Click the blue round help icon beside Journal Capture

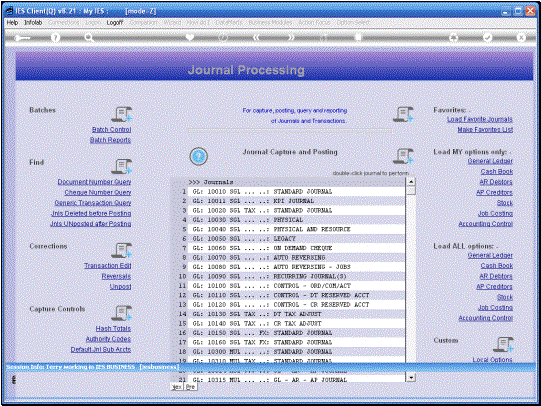[198, 156]
